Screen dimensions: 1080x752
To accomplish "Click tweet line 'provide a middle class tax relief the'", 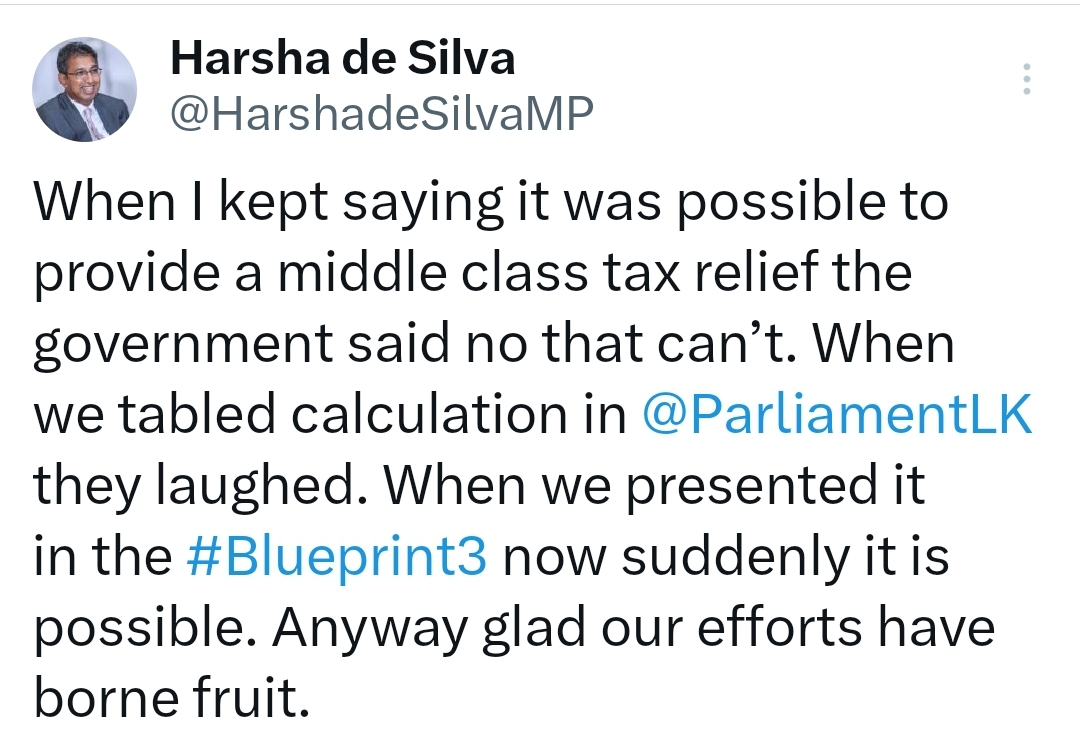I will (x=473, y=273).
